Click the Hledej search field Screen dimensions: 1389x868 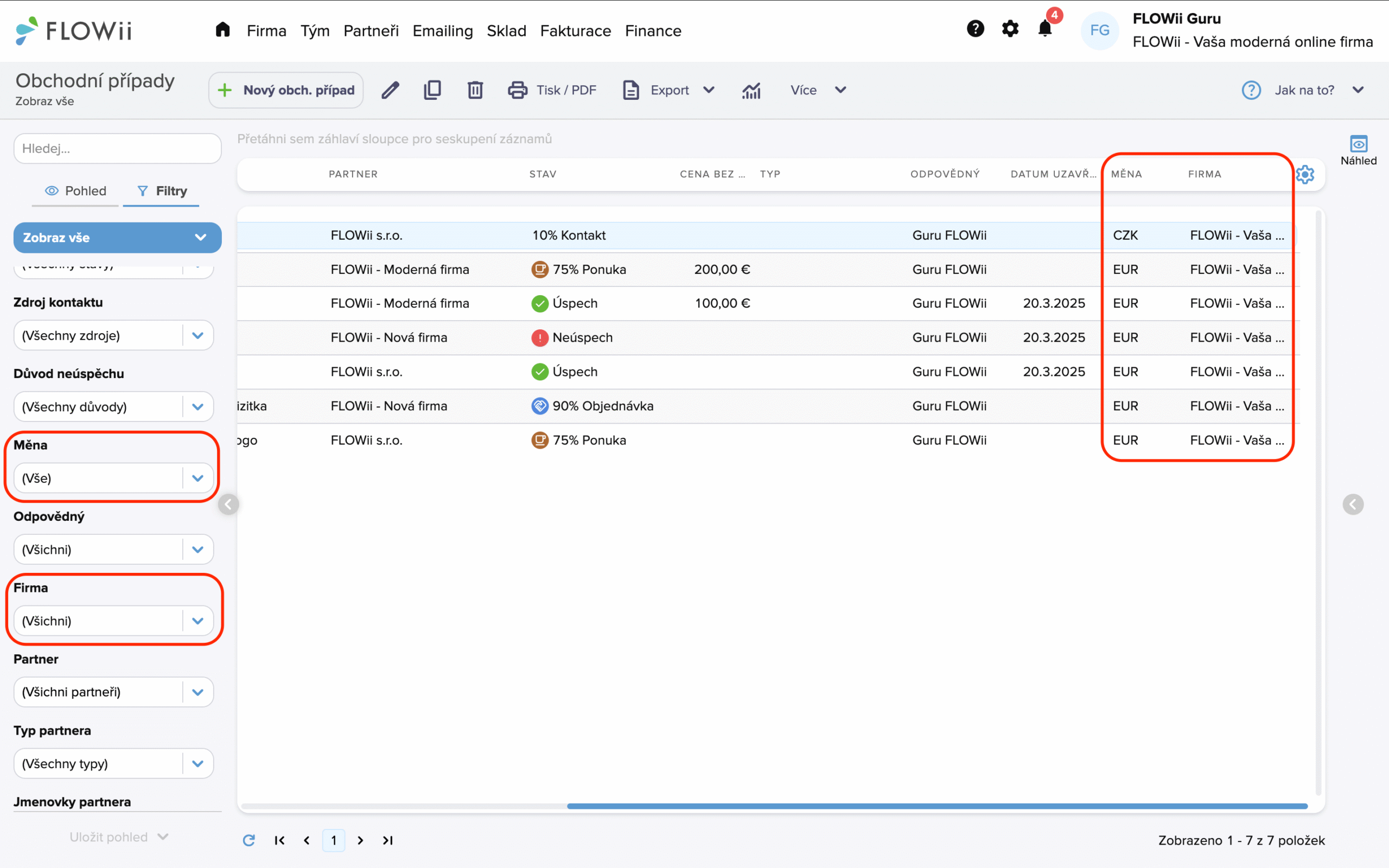tap(118, 149)
